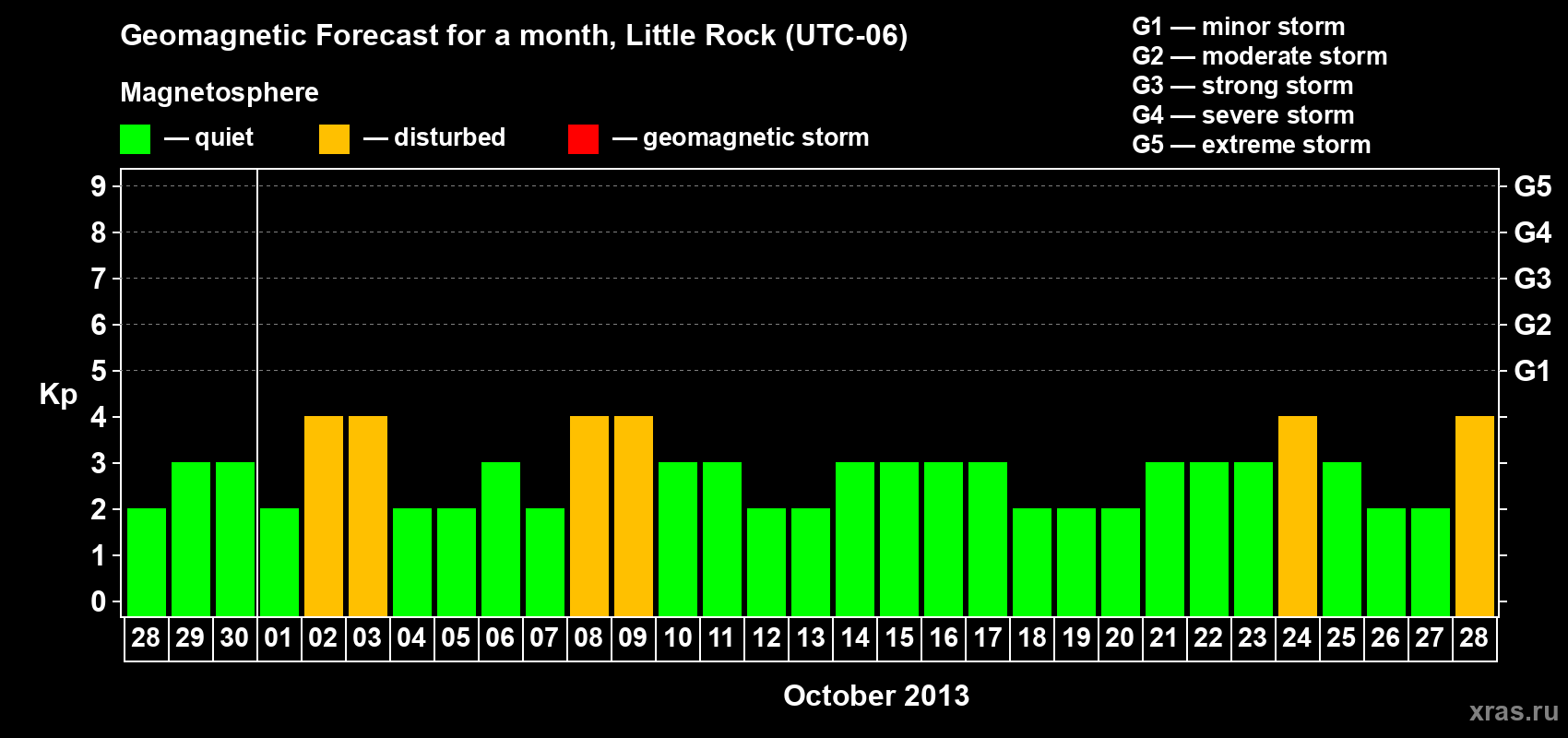Click the G4 label on right axis
This screenshot has height=738, width=1568.
click(1532, 232)
